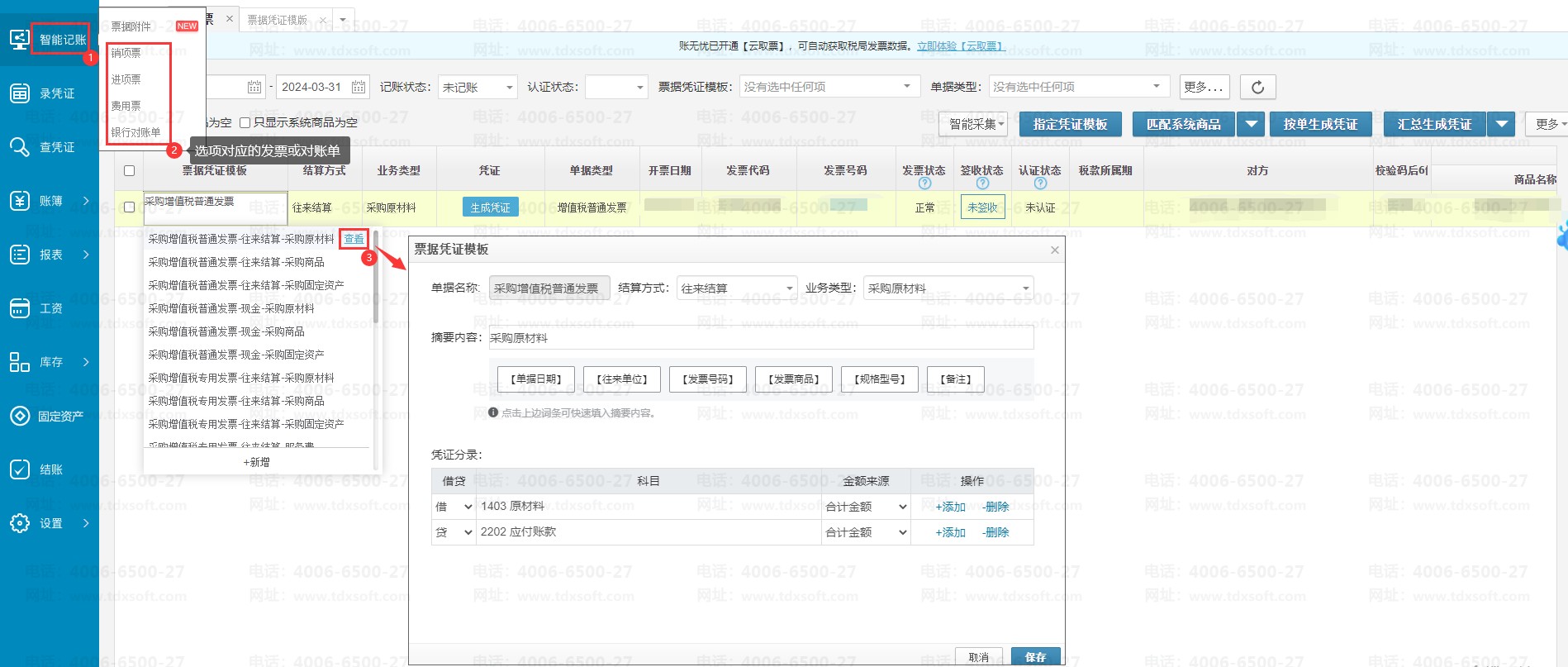Tick the checkbox for the first invoice row
The height and width of the screenshot is (667, 1568).
(129, 207)
